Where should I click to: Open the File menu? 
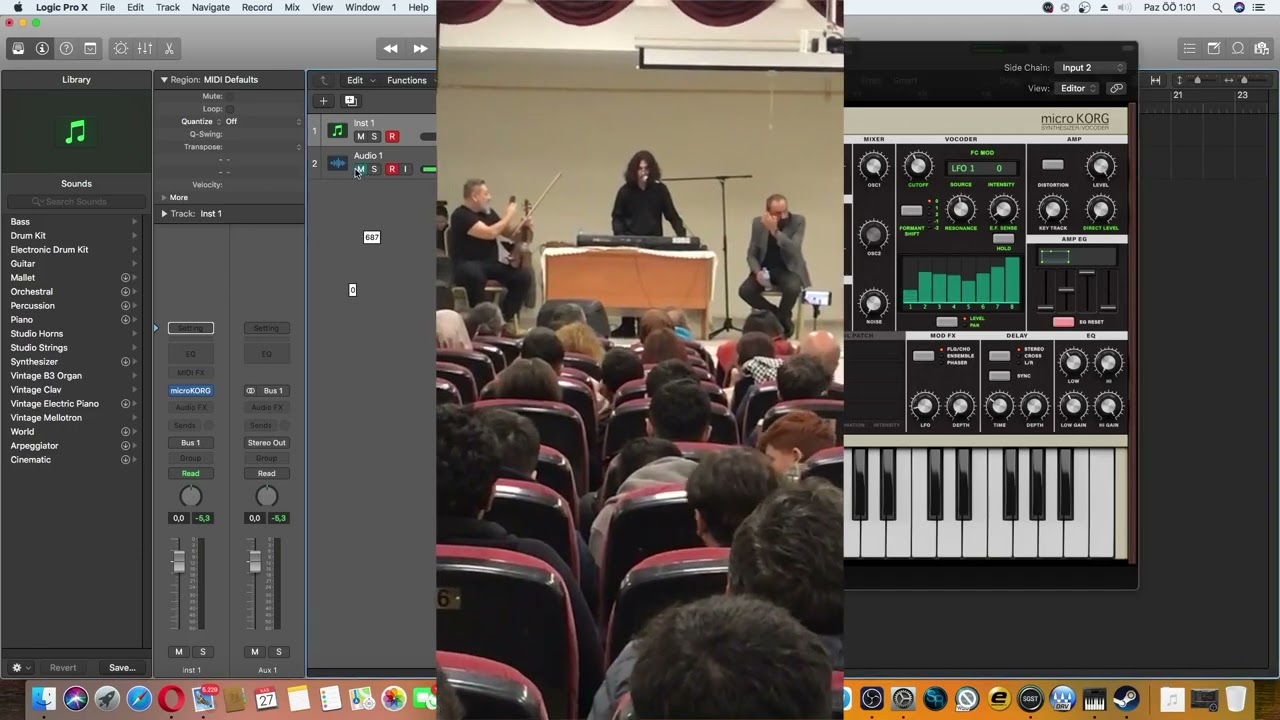[x=107, y=7]
